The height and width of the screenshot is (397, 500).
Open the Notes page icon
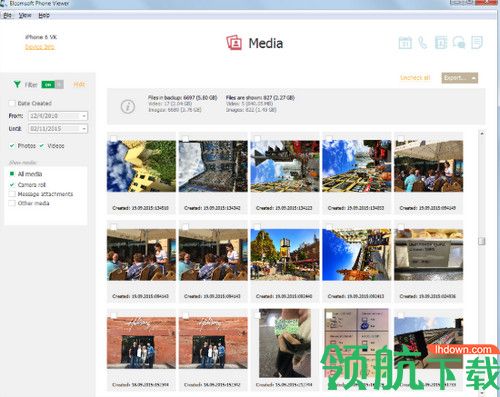point(477,43)
